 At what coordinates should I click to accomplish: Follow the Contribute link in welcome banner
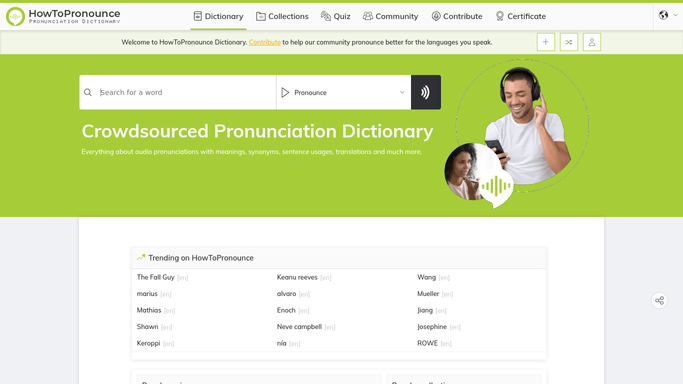coord(265,42)
